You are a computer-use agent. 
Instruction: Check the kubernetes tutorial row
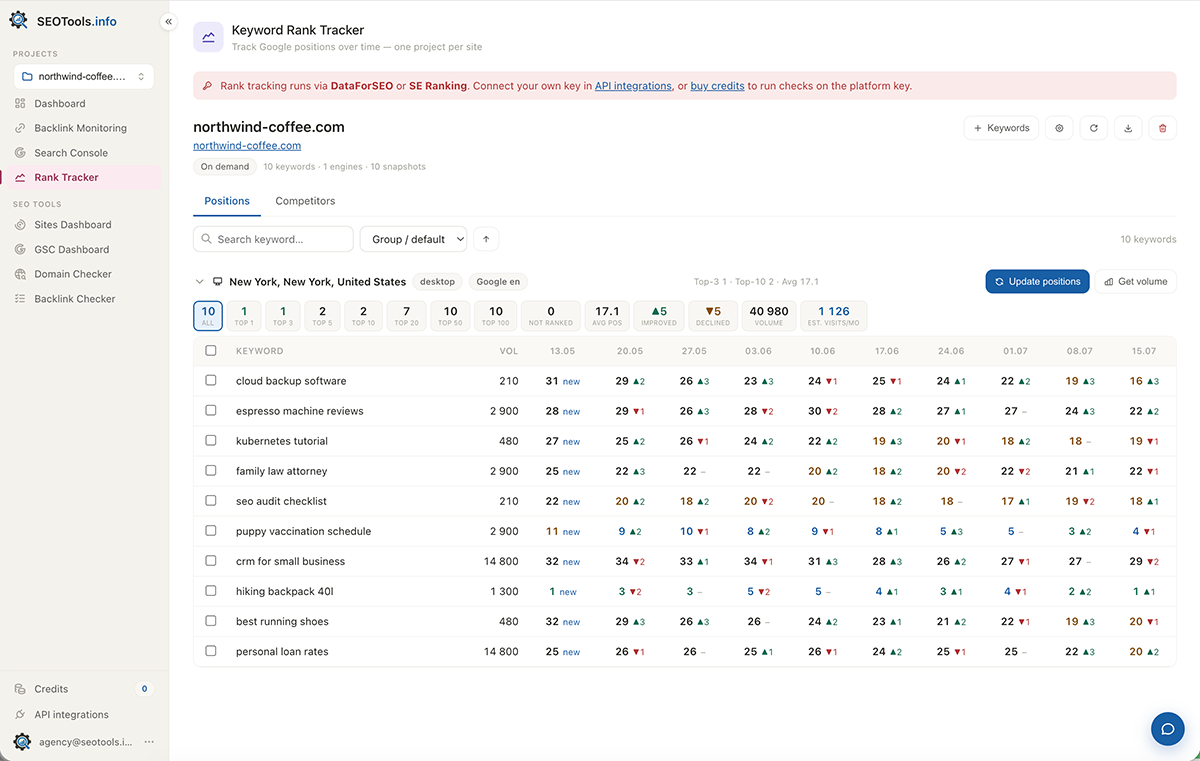[x=210, y=441]
